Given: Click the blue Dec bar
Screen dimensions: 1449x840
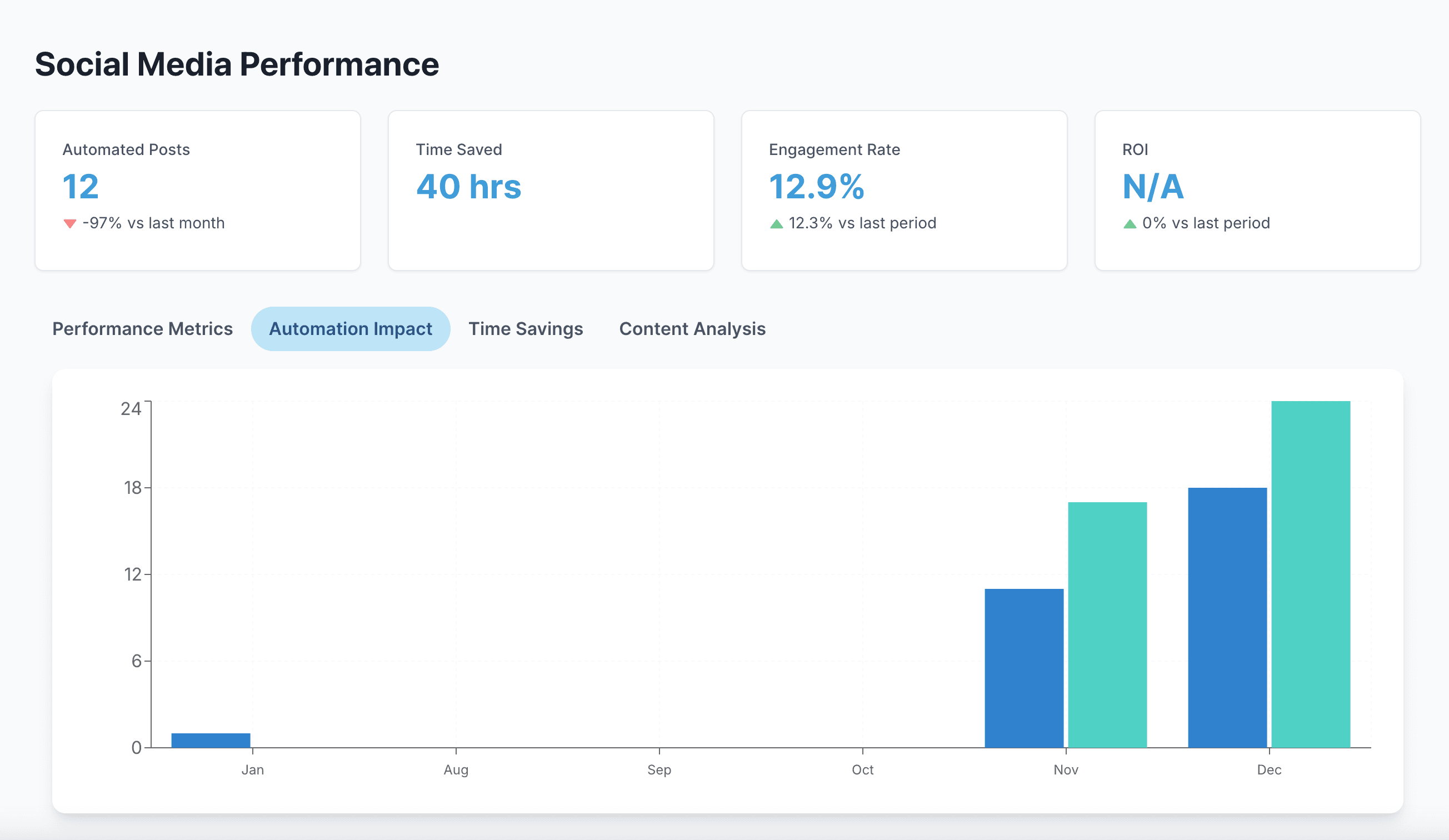Looking at the screenshot, I should tap(1228, 617).
